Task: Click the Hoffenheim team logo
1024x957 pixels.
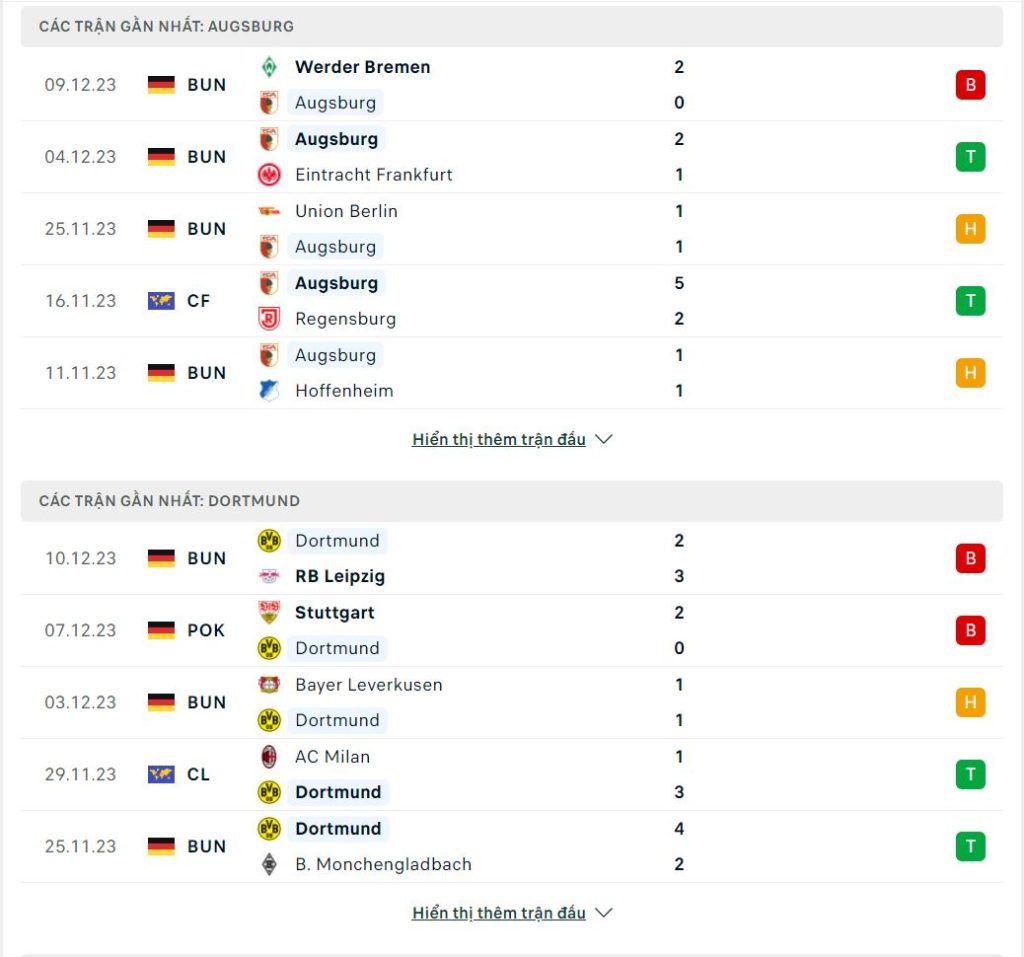Action: tap(269, 391)
